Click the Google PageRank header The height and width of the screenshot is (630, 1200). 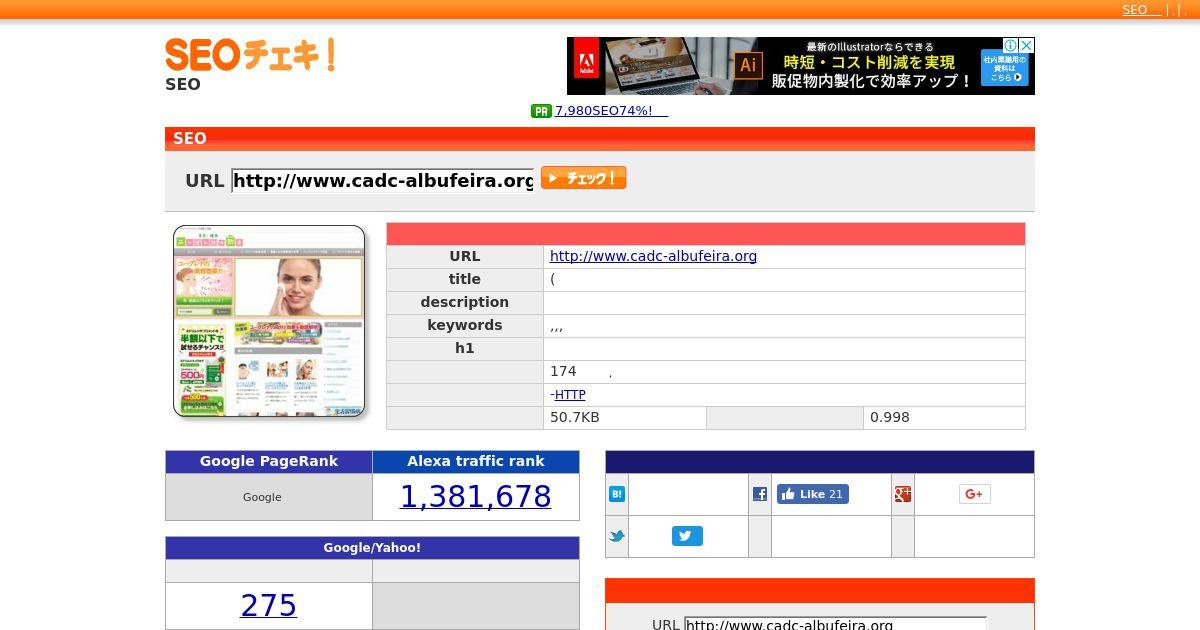tap(269, 462)
